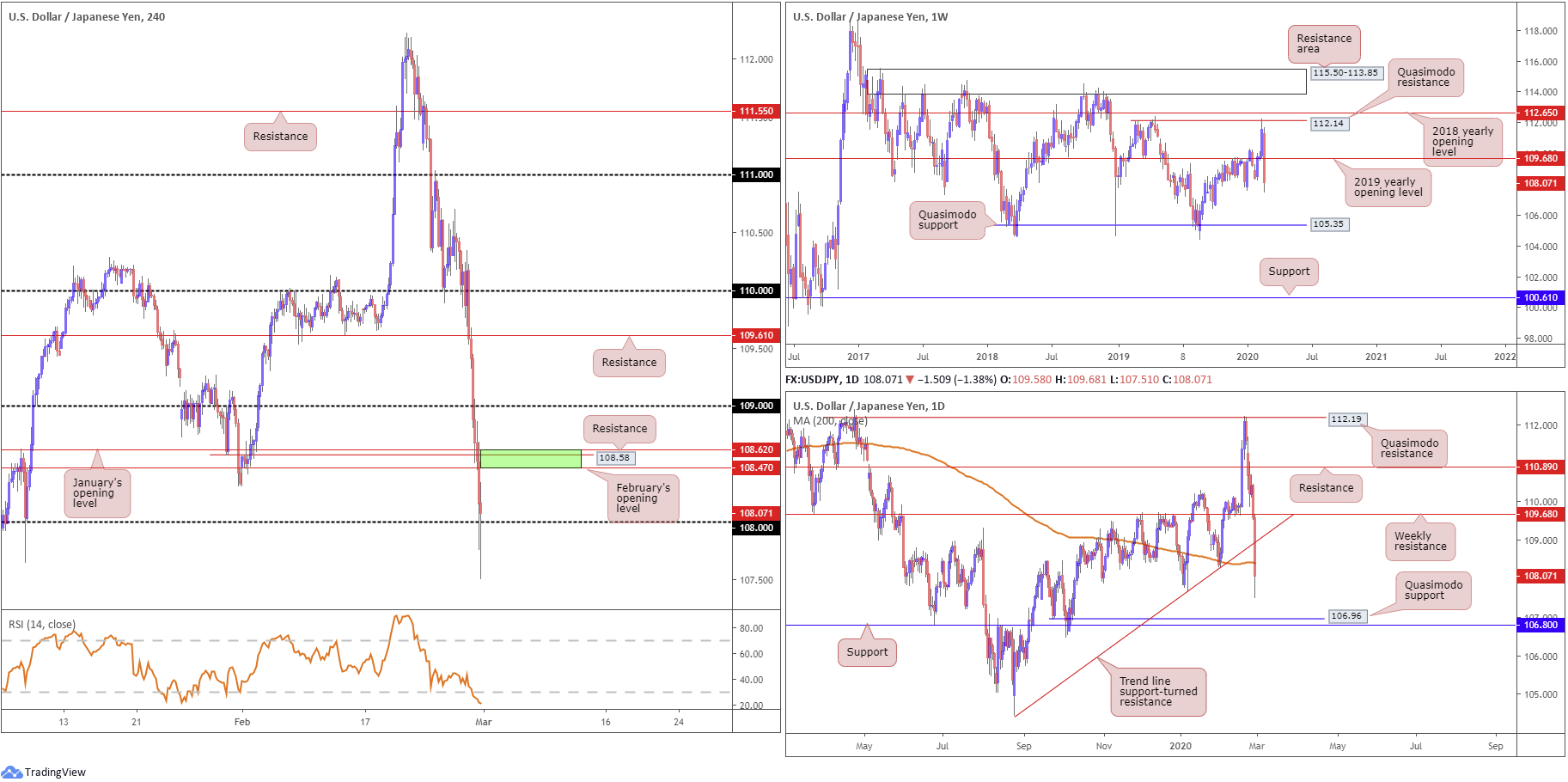1568x782 pixels.
Task: Open the Trend line support-turned resistance callout
Action: point(1158,692)
